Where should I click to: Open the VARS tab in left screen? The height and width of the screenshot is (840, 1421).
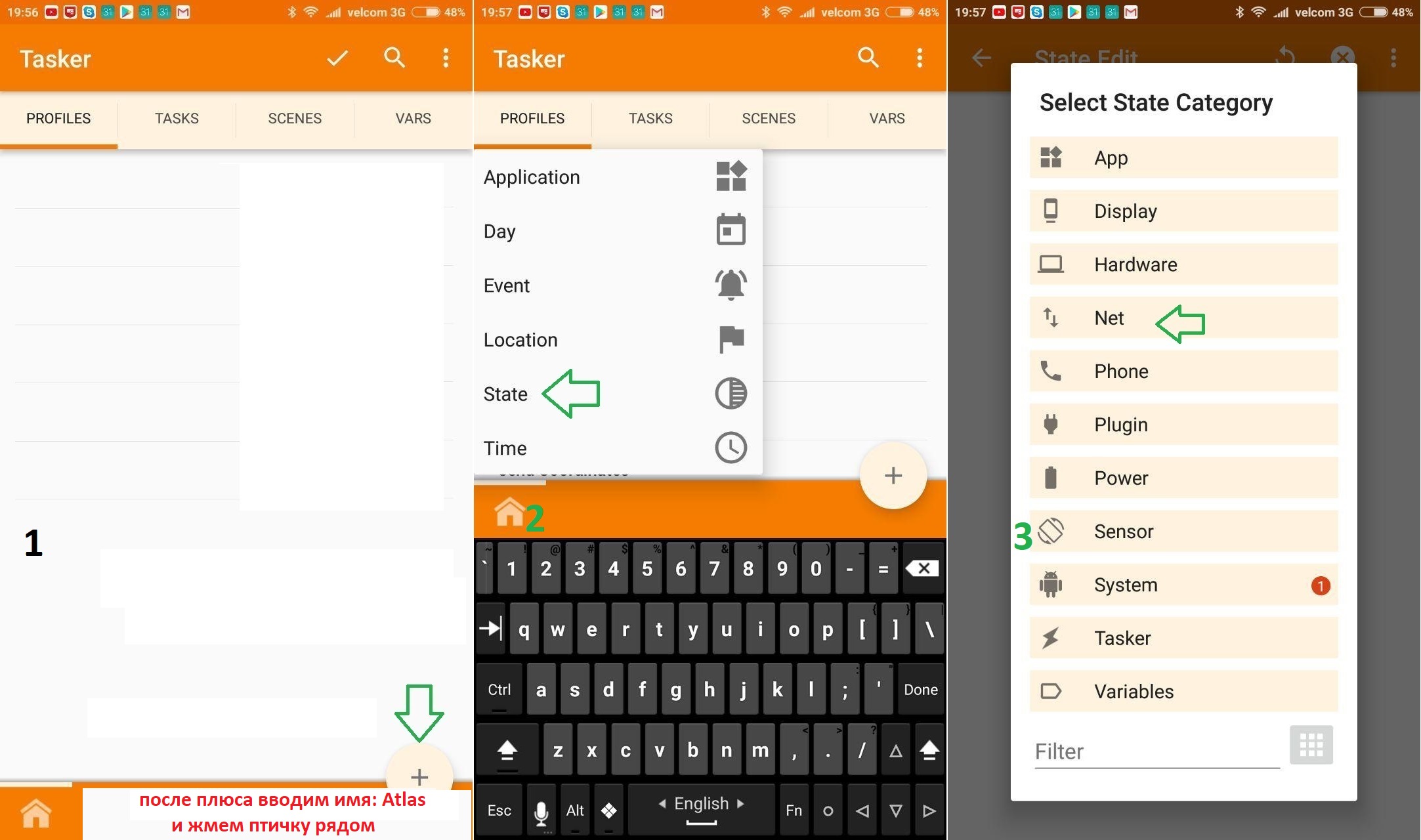[x=414, y=118]
